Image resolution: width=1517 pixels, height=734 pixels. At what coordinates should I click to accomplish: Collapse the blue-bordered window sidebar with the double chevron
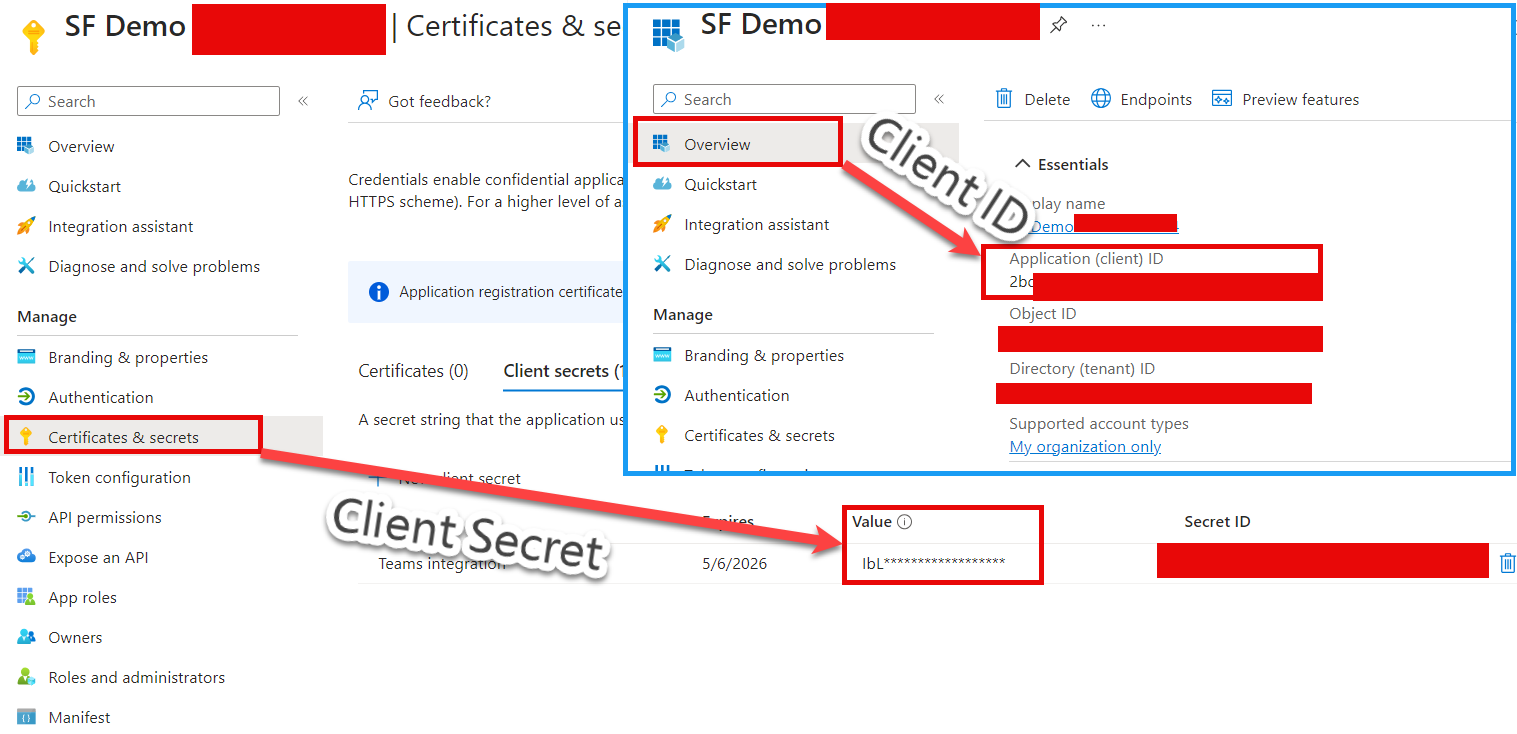(939, 99)
